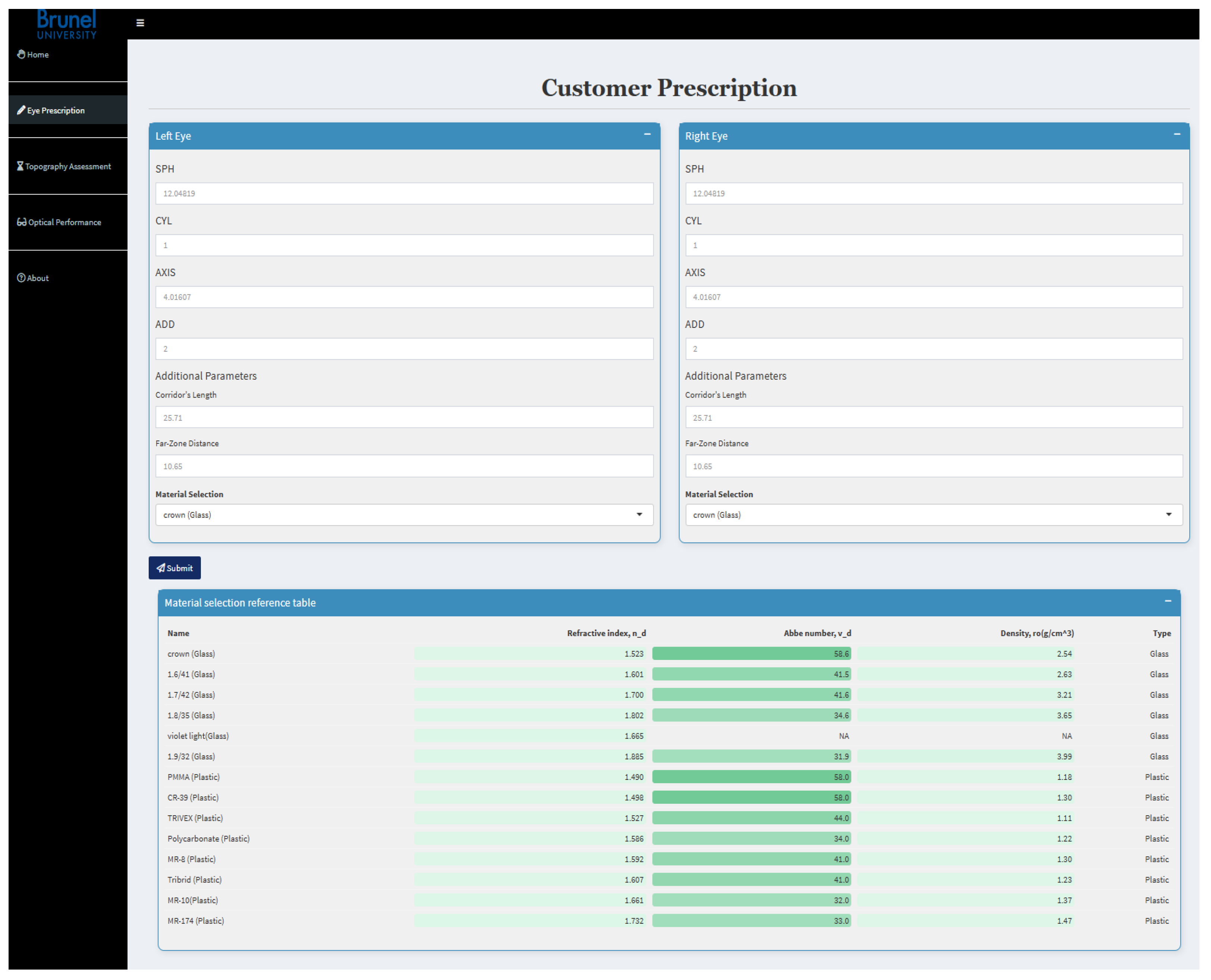Open Right Eye Material Selection dropdown
The height and width of the screenshot is (980, 1211).
933,515
